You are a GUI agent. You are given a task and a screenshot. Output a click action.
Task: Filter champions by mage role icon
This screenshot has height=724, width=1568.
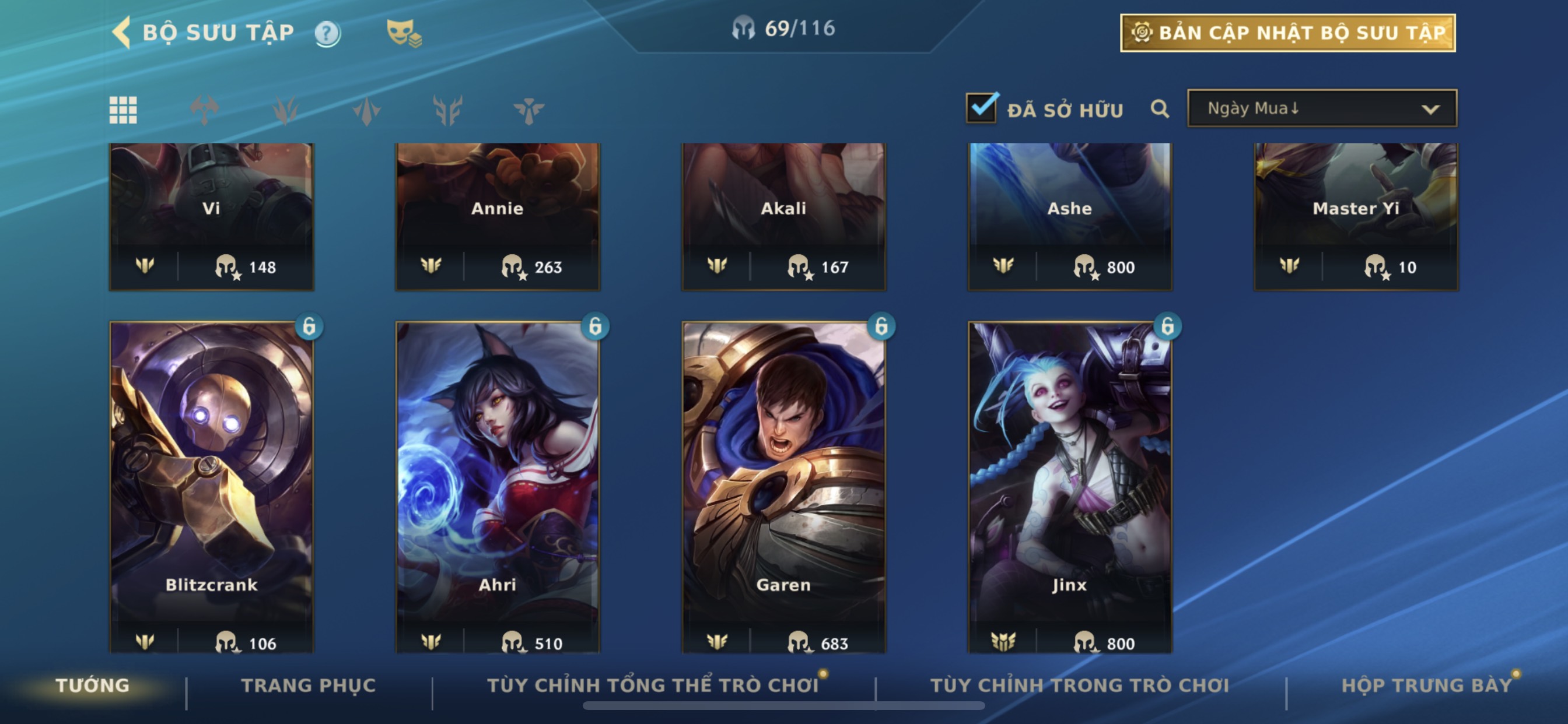(x=285, y=110)
